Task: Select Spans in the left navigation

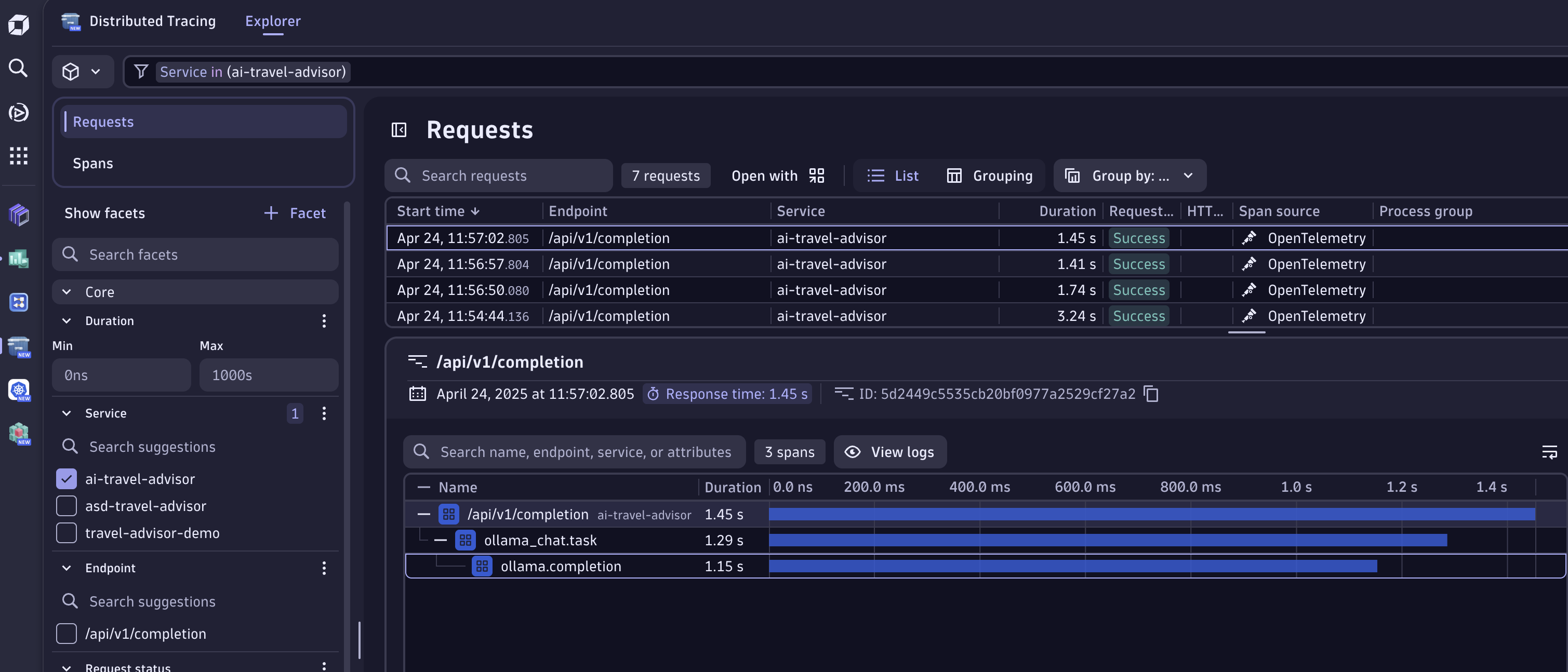Action: 204,163
